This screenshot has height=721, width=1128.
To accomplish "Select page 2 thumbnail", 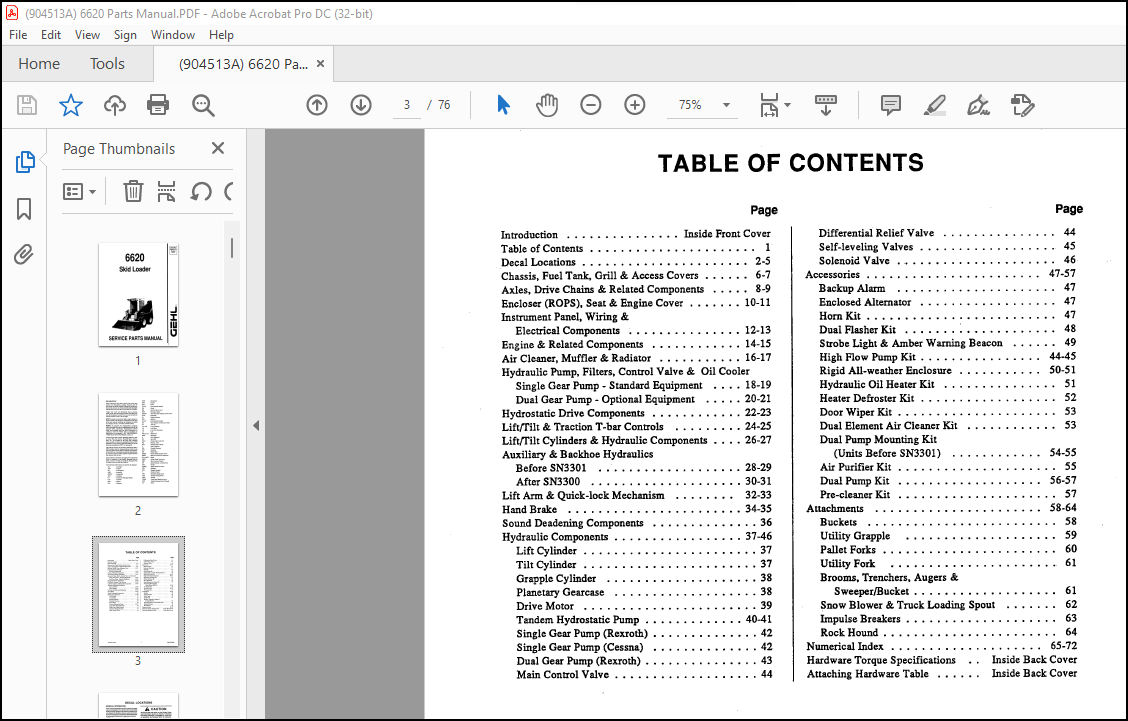I will click(x=138, y=444).
